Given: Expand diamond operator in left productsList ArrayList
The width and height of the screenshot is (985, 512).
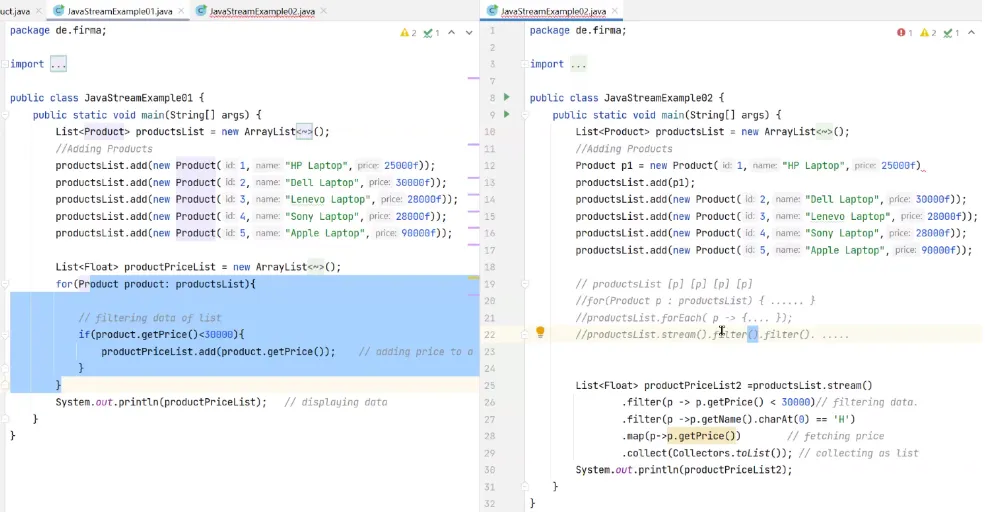Looking at the screenshot, I should tap(304, 132).
